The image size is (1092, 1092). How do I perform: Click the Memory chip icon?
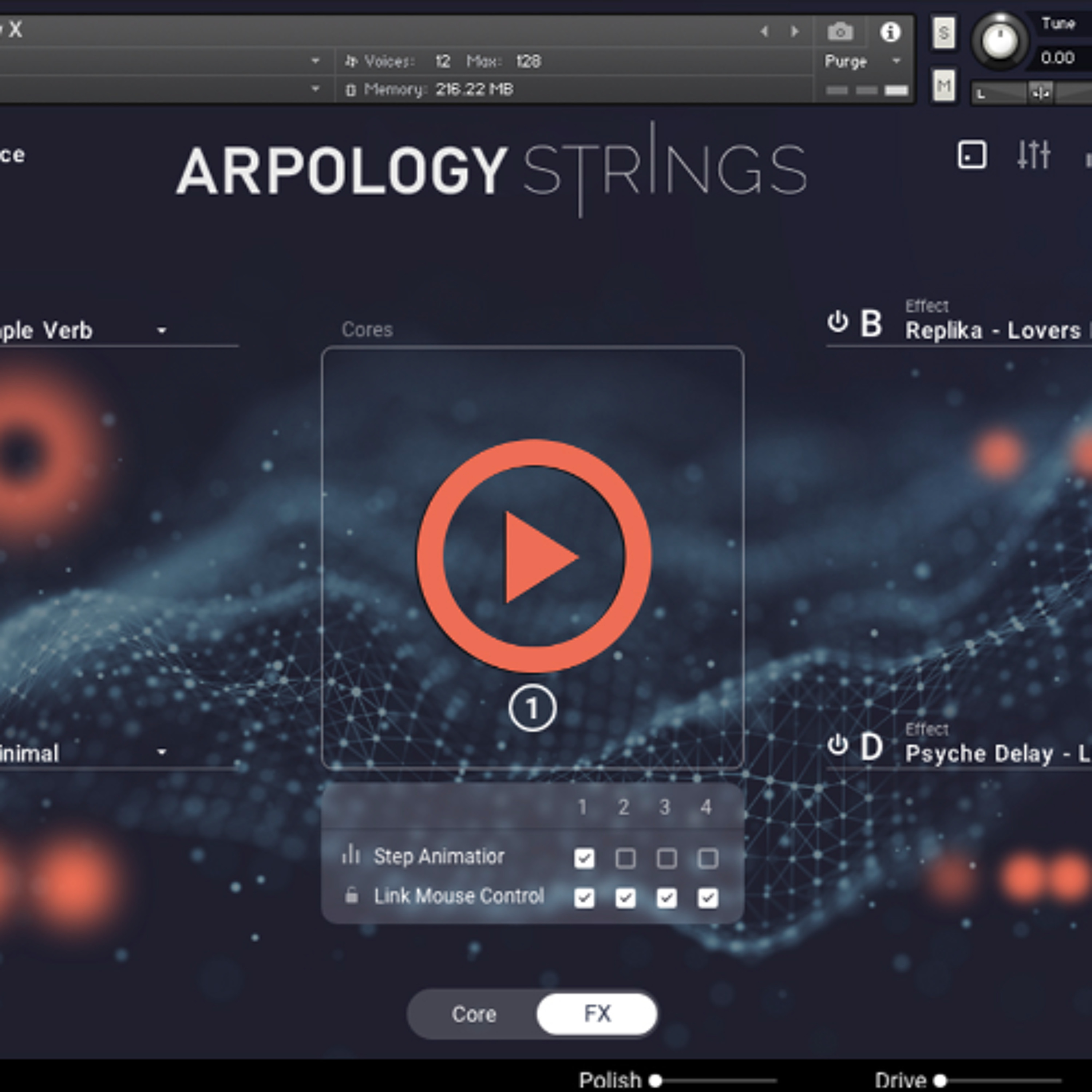pos(351,90)
